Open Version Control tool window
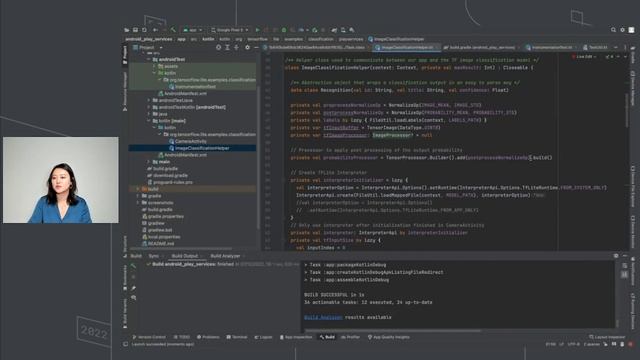The height and width of the screenshot is (360, 640). coord(149,337)
